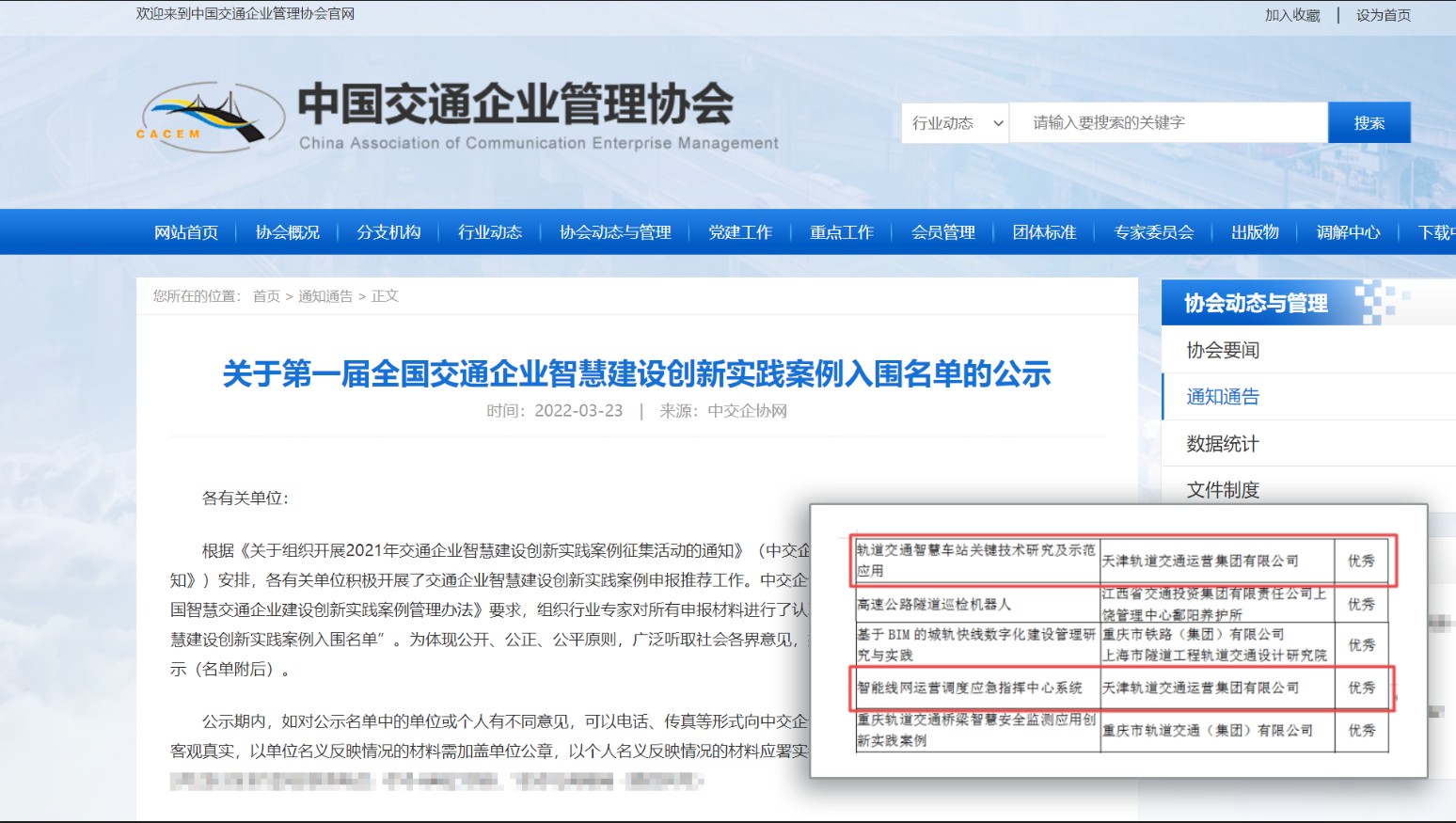
Task: Click table cell 重庆市轨道交通（集团）有限公司
Action: pyautogui.click(x=1208, y=731)
